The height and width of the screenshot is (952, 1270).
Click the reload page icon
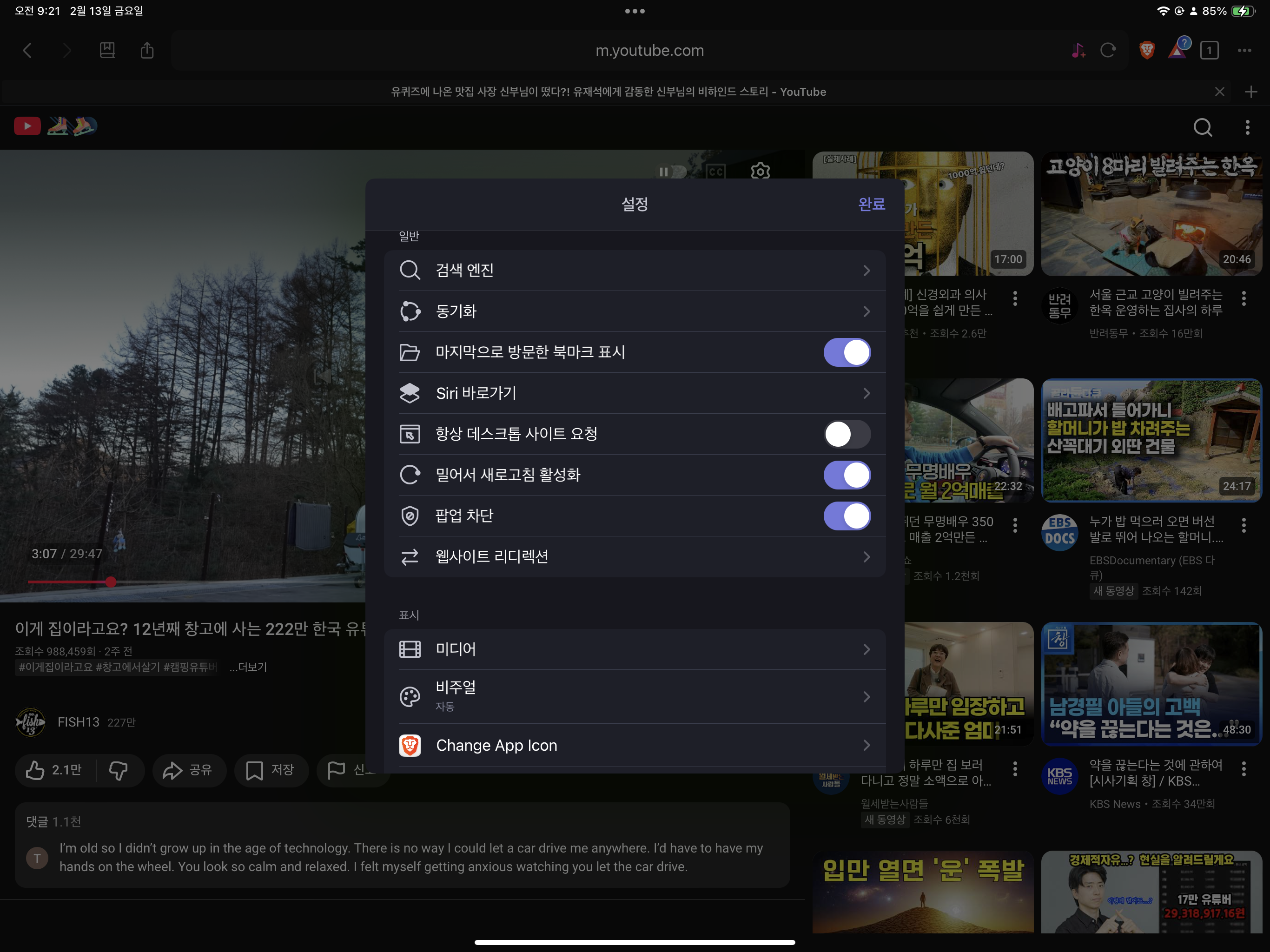(x=1108, y=51)
